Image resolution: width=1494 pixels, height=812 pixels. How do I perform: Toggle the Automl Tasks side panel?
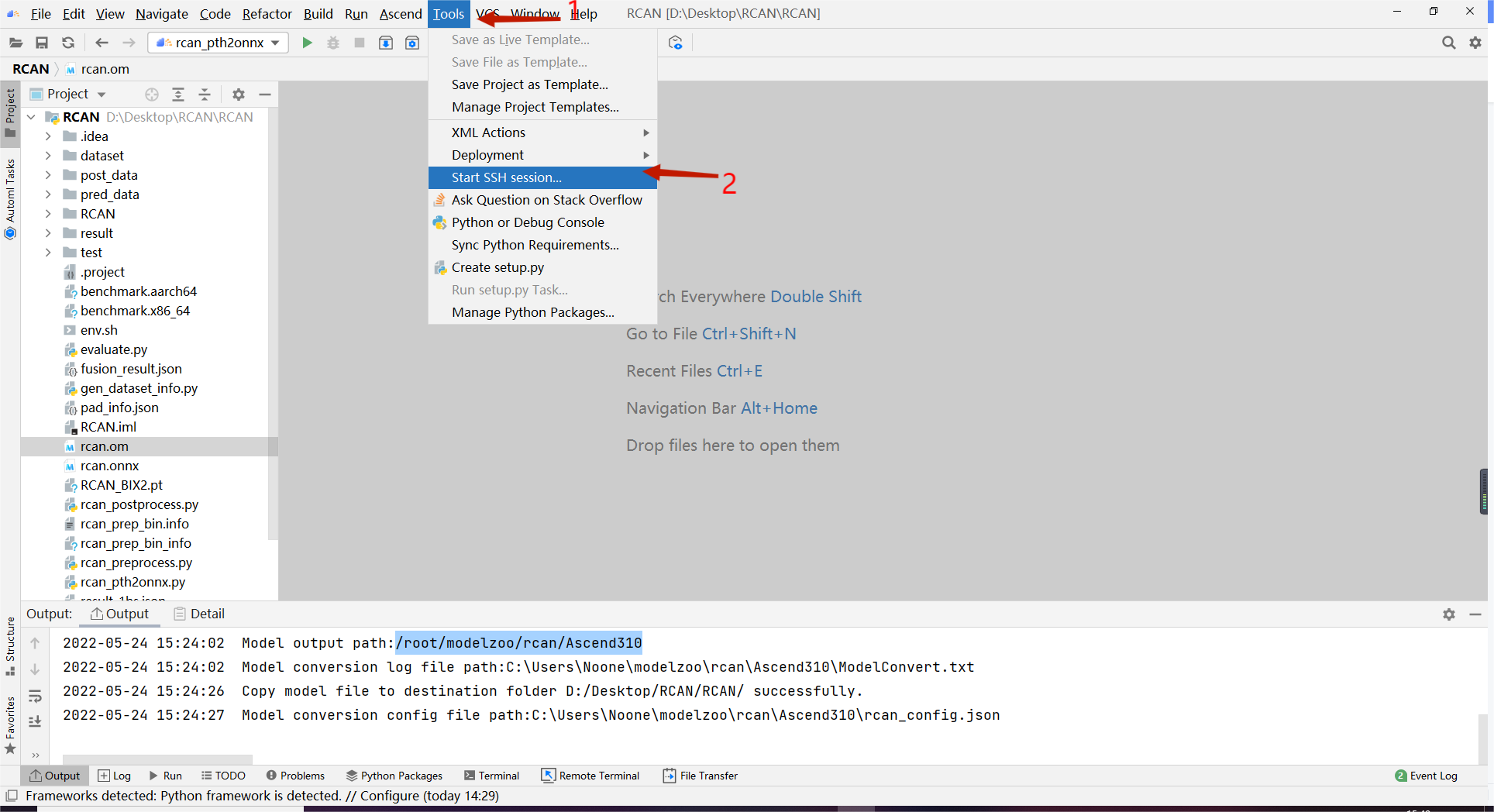point(10,198)
